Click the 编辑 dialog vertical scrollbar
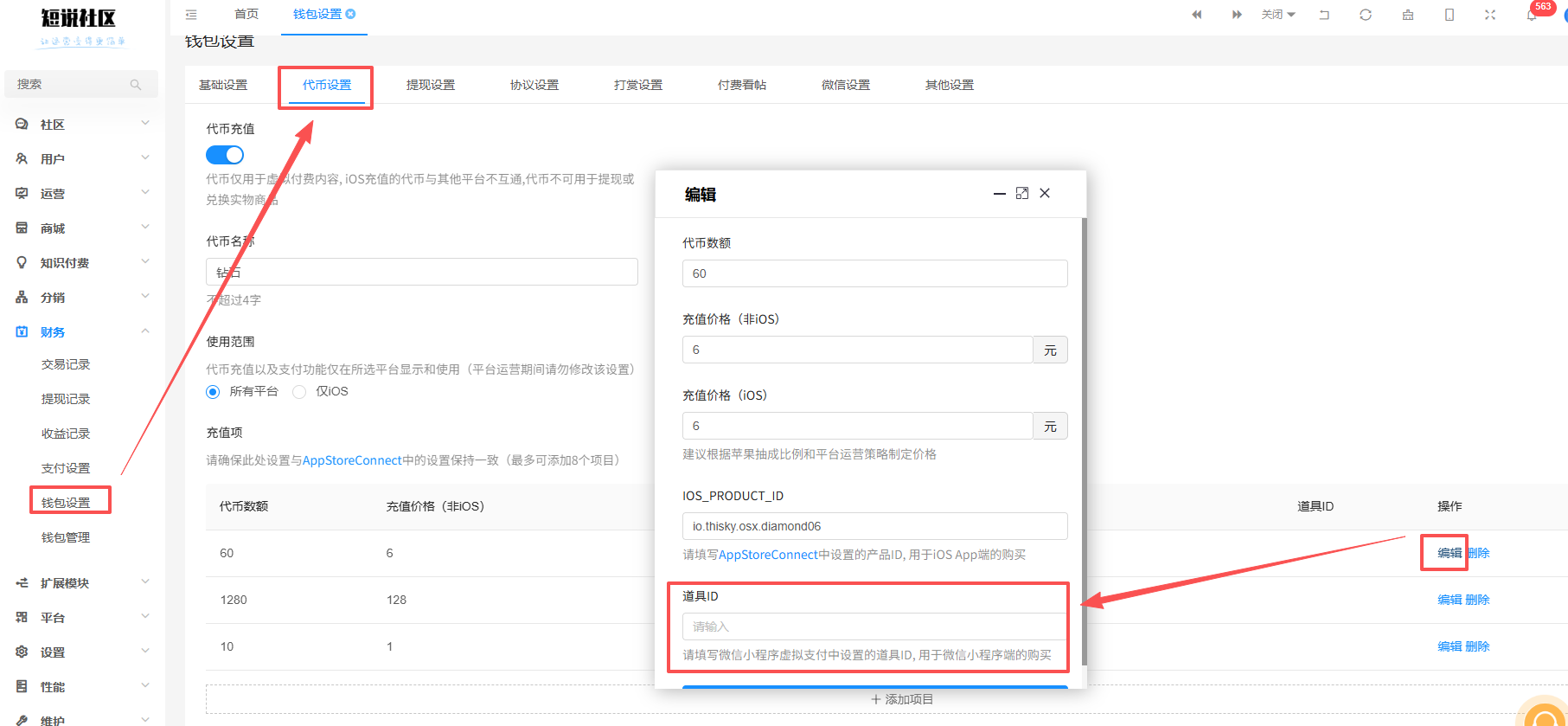This screenshot has width=1568, height=726. pyautogui.click(x=1084, y=441)
